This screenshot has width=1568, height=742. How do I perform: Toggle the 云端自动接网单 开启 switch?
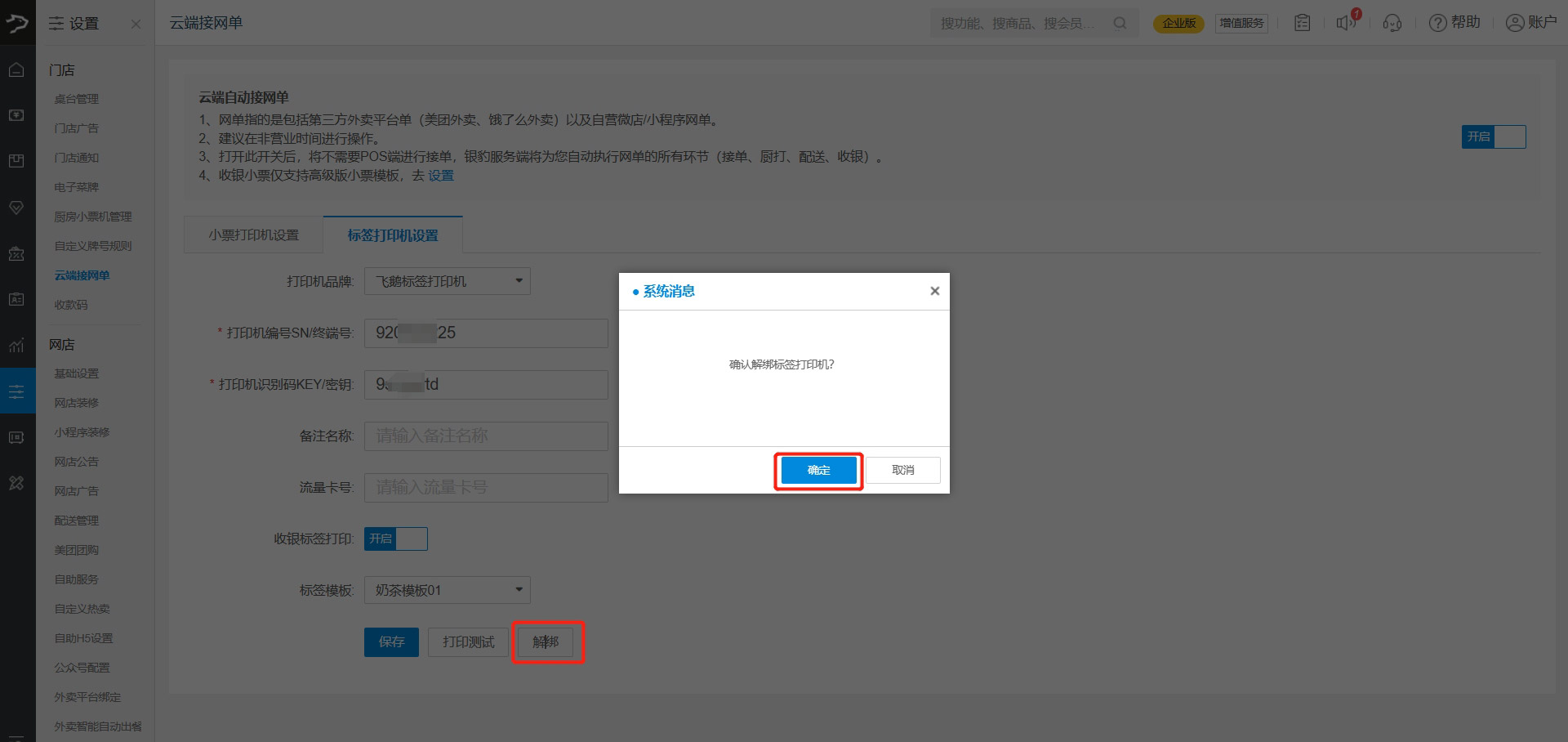click(x=1493, y=136)
